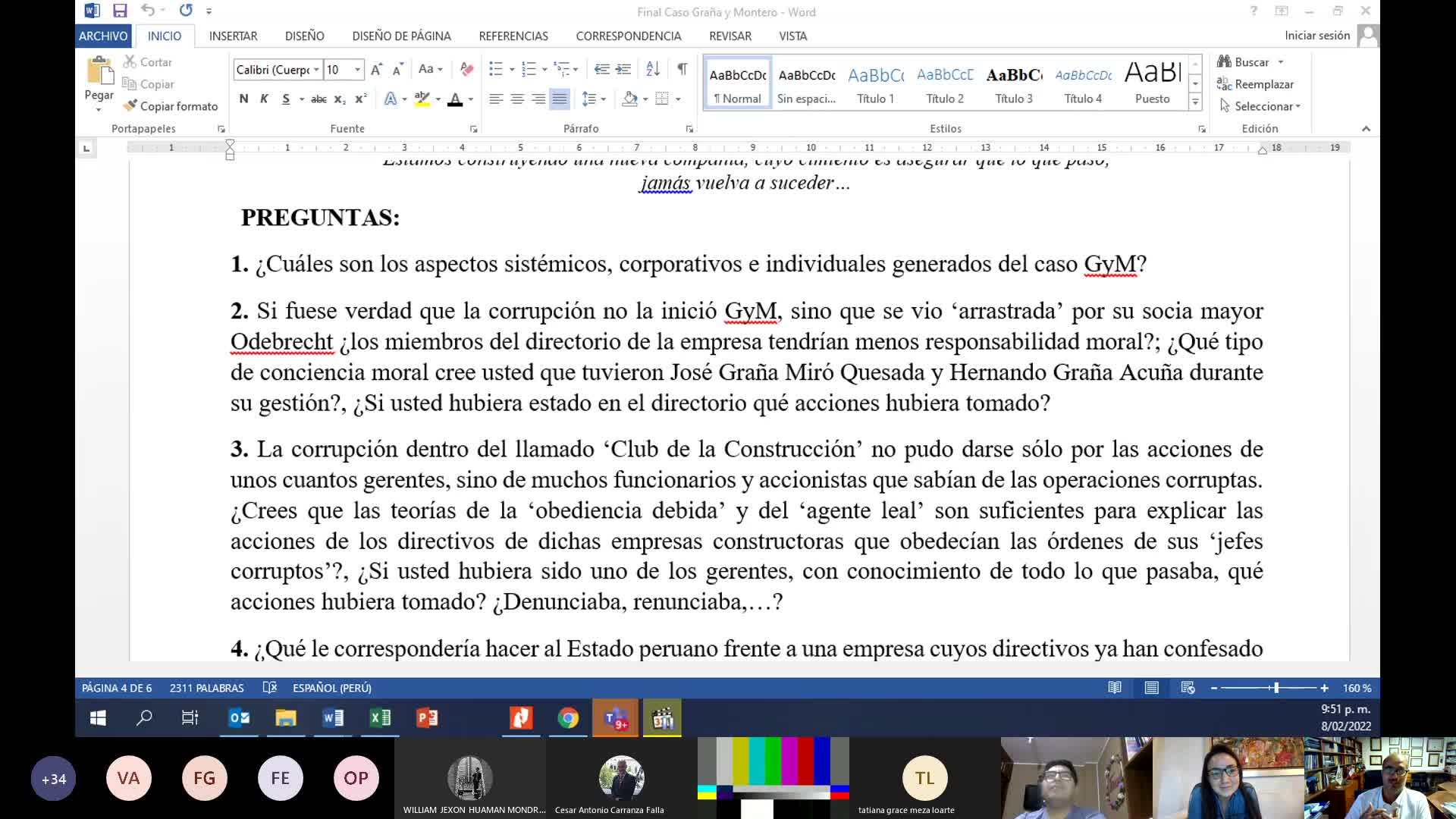Click the zoom slider in the status bar
The image size is (1456, 819).
pyautogui.click(x=1269, y=688)
